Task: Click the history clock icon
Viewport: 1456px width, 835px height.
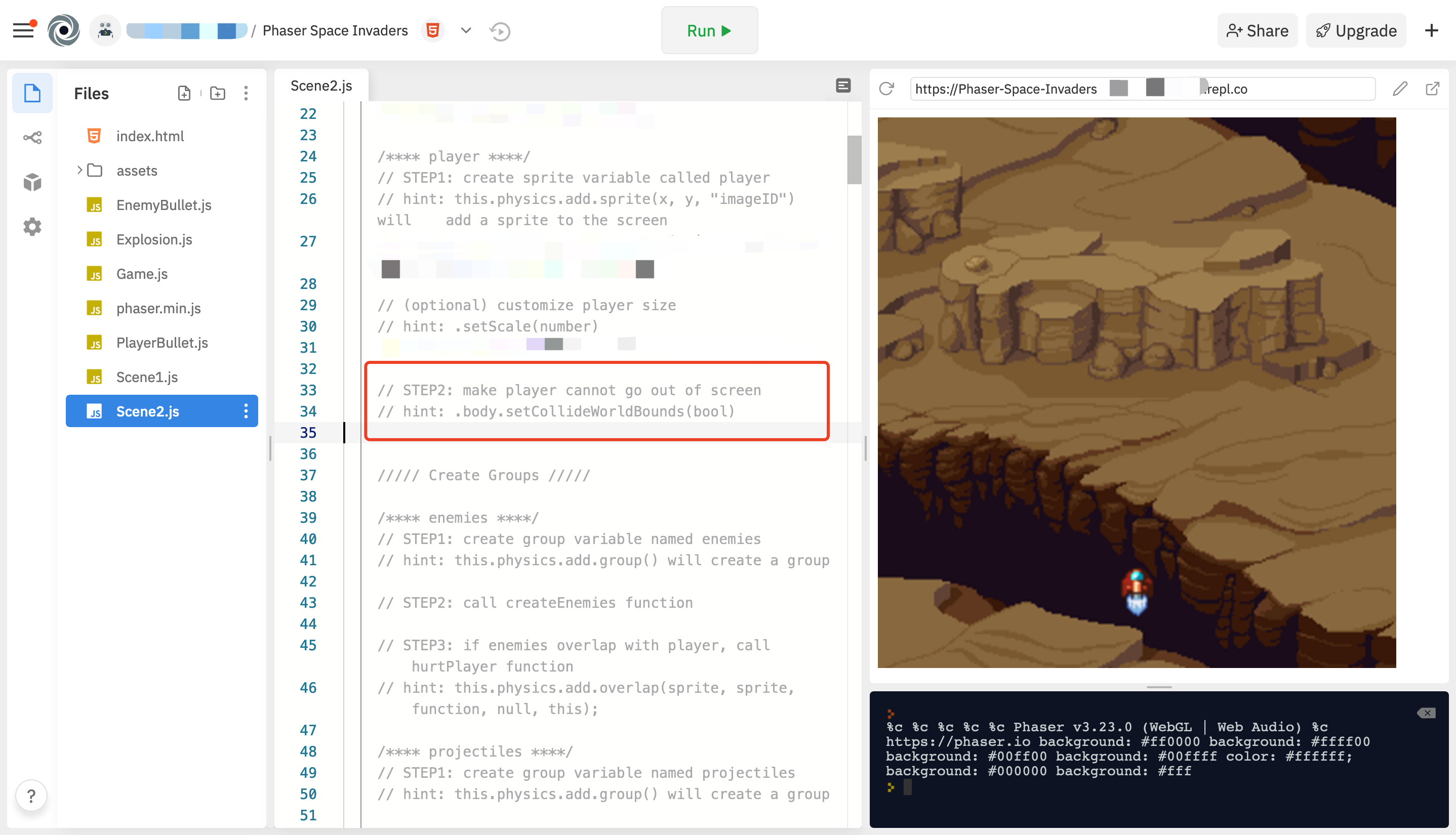Action: [x=500, y=31]
